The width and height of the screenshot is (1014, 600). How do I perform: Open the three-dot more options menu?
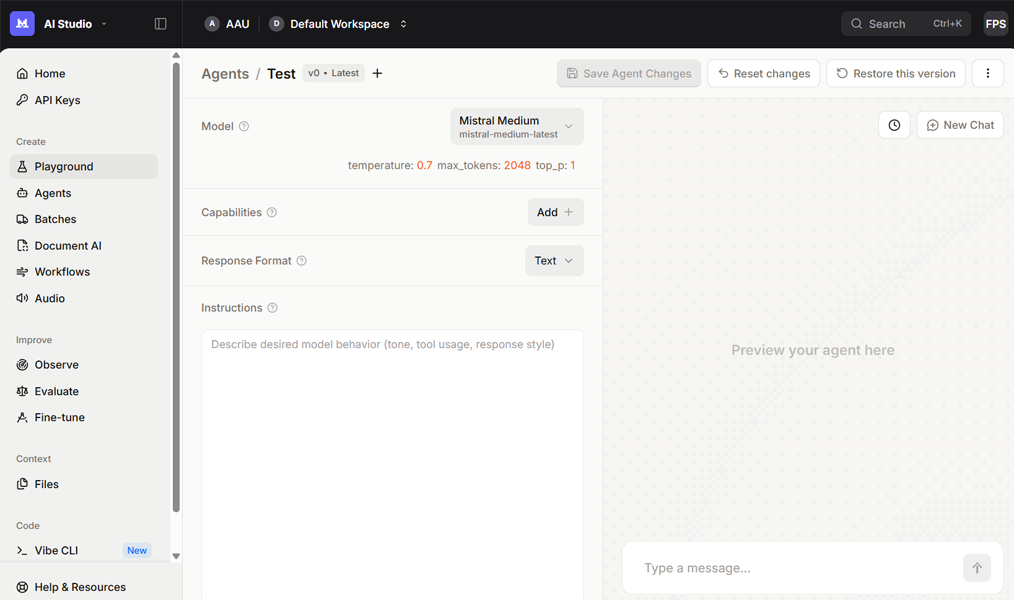pyautogui.click(x=987, y=73)
